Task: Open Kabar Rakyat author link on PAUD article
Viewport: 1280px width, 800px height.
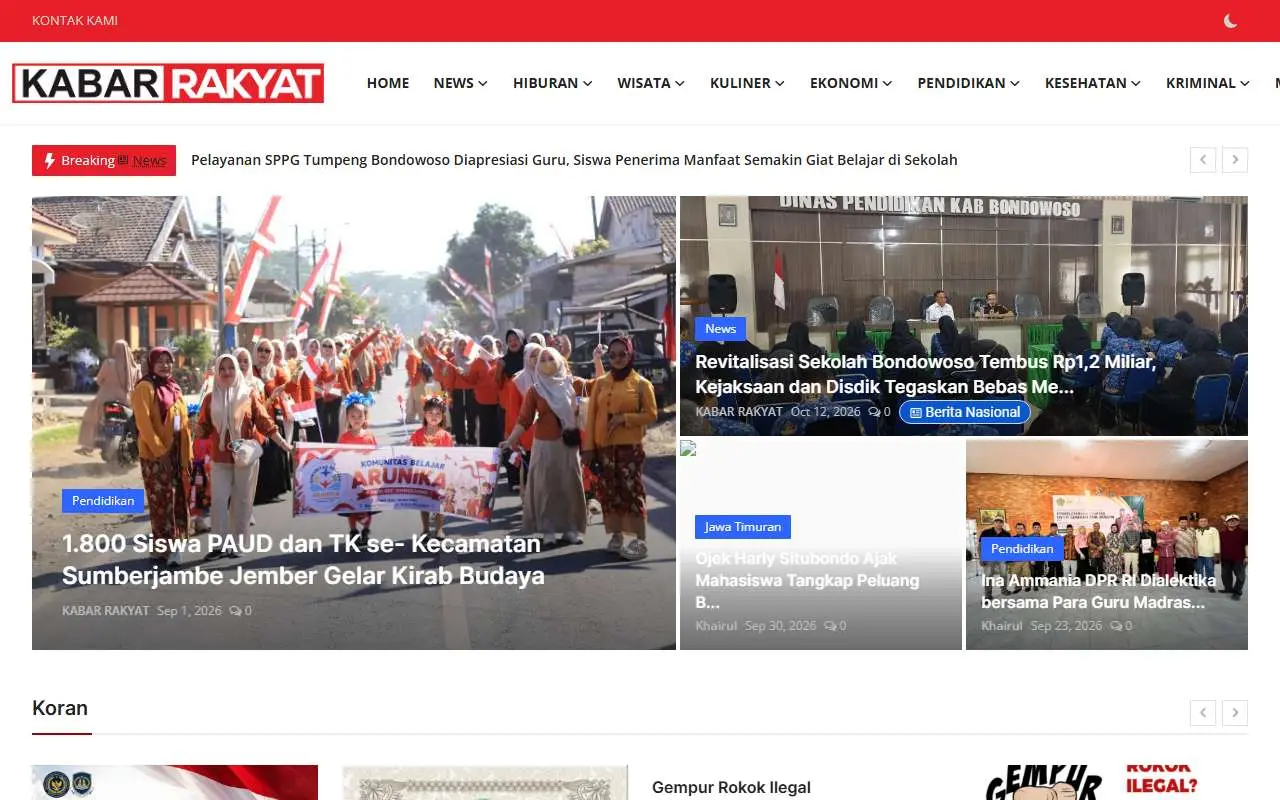Action: 105,610
